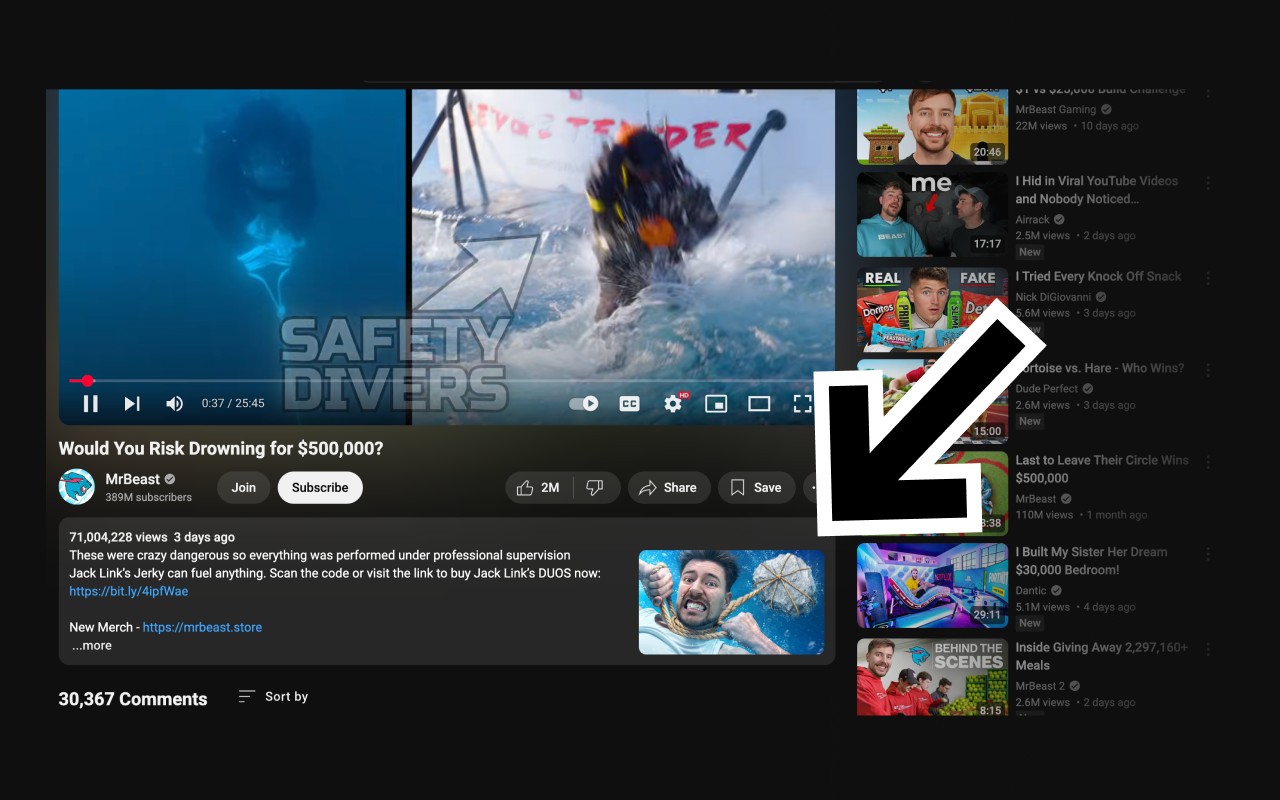Viewport: 1280px width, 800px height.
Task: Switch to theater mode
Action: click(x=759, y=403)
